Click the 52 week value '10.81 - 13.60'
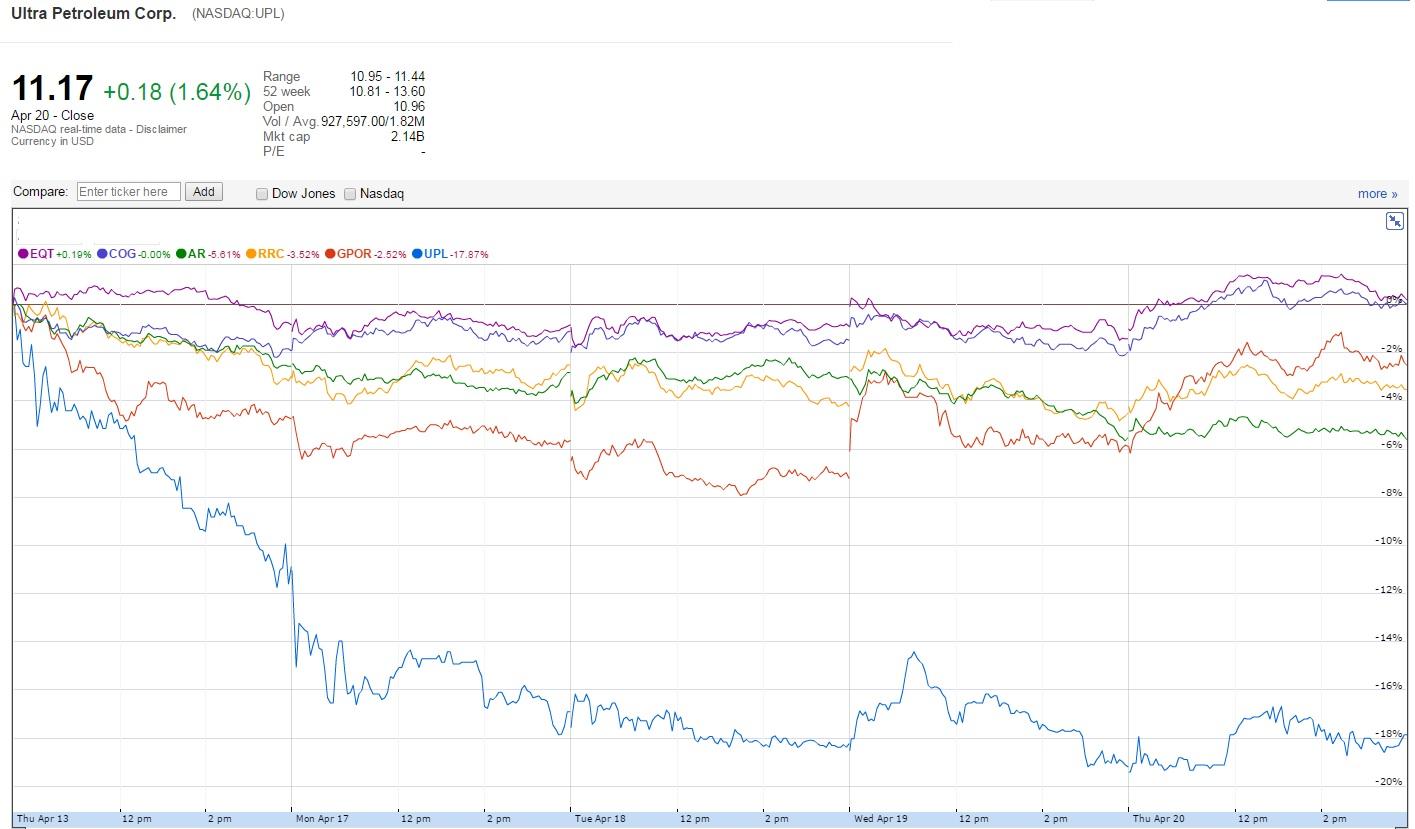Screen dimensions: 1415x829 (x=387, y=92)
